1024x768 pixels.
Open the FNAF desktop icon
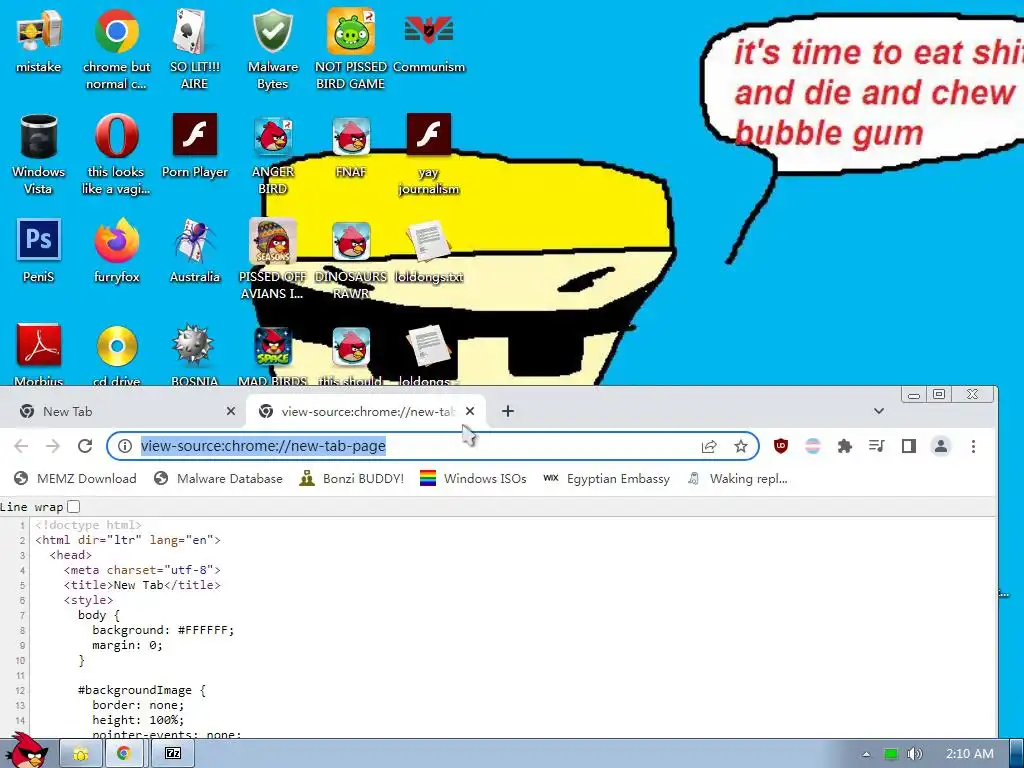coord(351,146)
